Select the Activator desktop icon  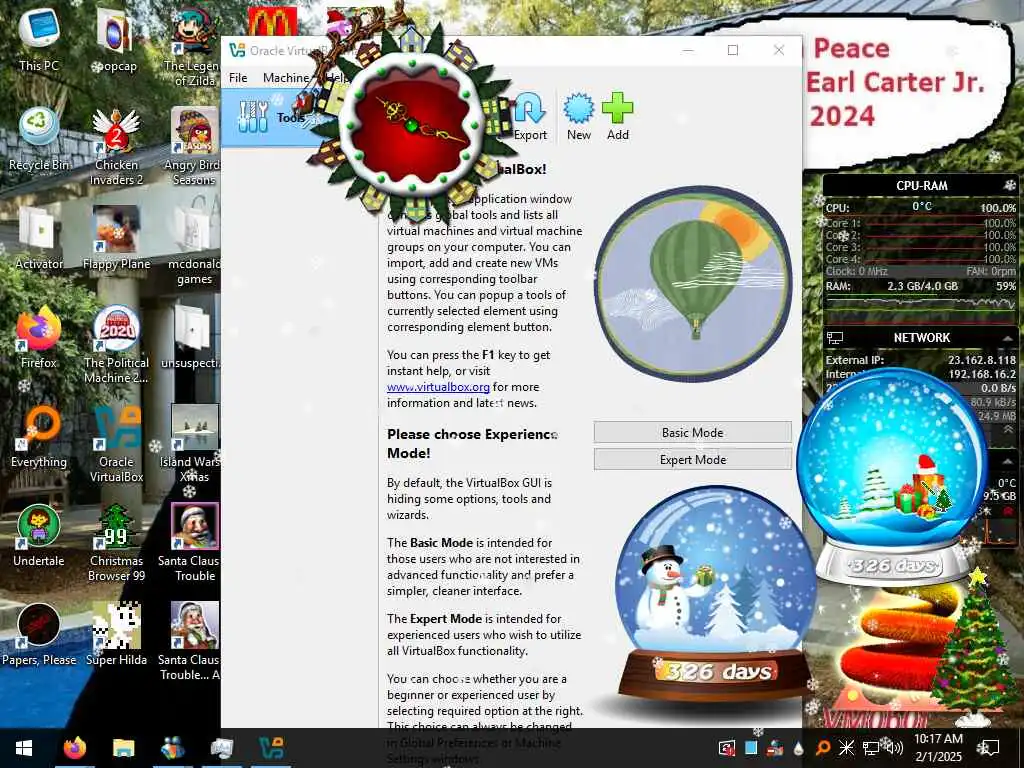(x=39, y=237)
